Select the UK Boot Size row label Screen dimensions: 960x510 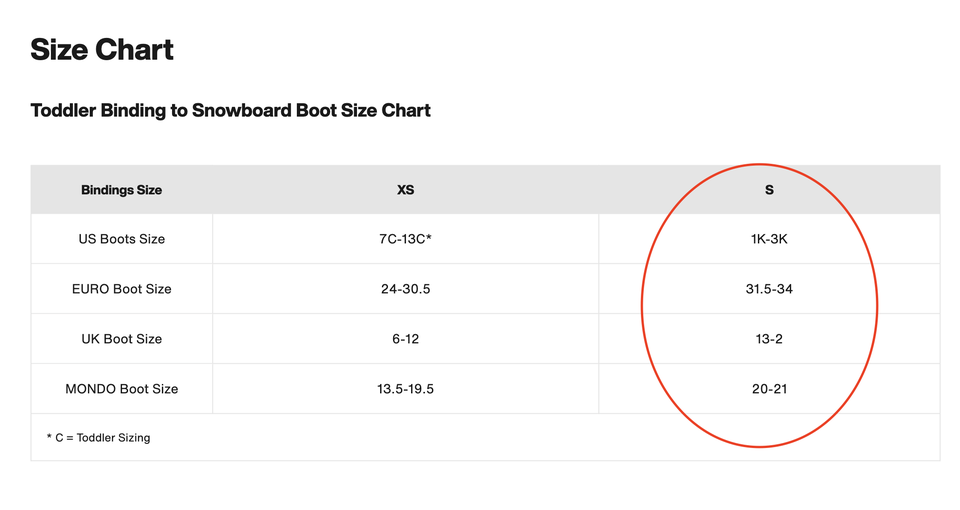pyautogui.click(x=121, y=339)
